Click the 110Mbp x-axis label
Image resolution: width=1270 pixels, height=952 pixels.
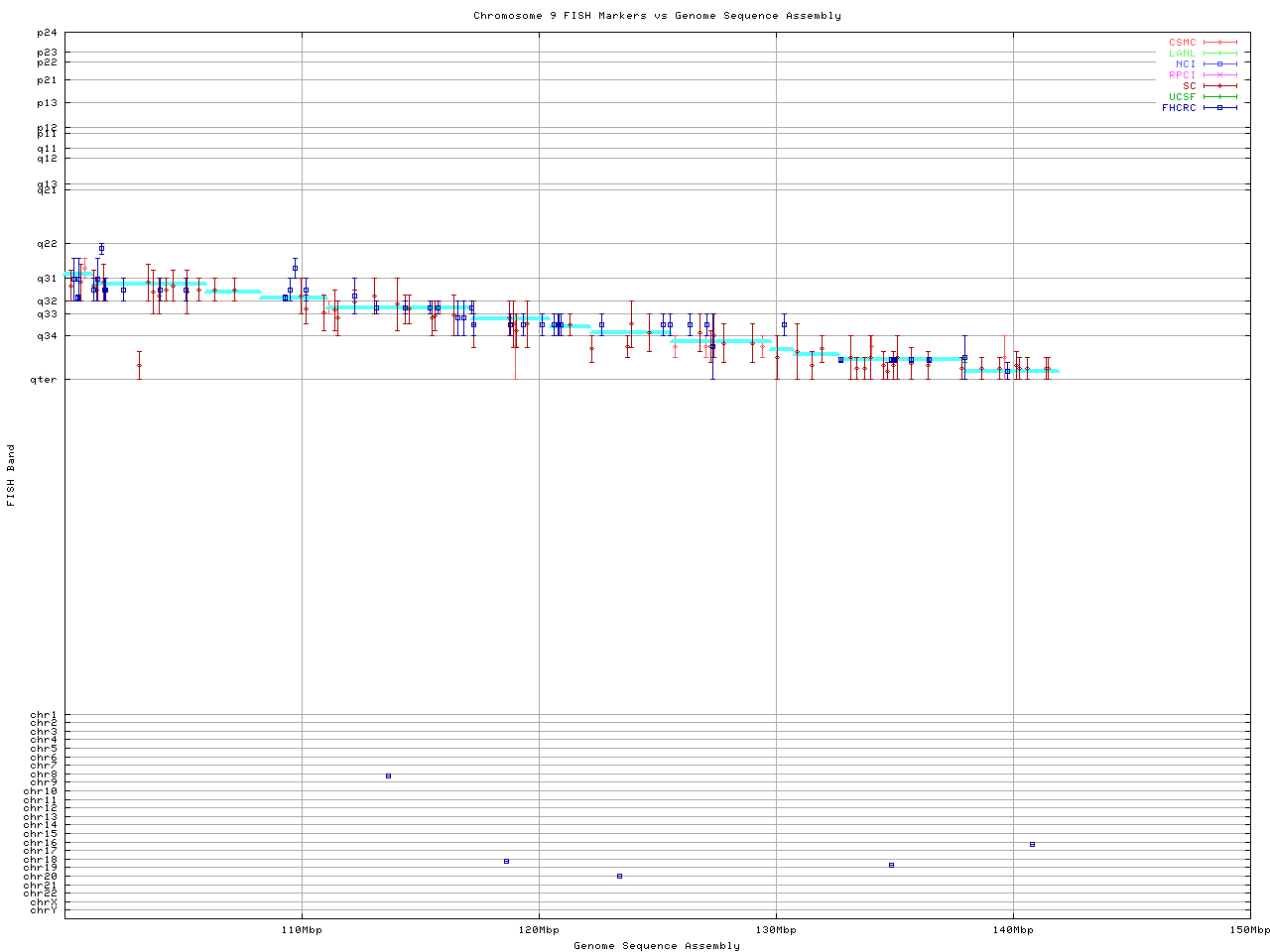pos(302,930)
